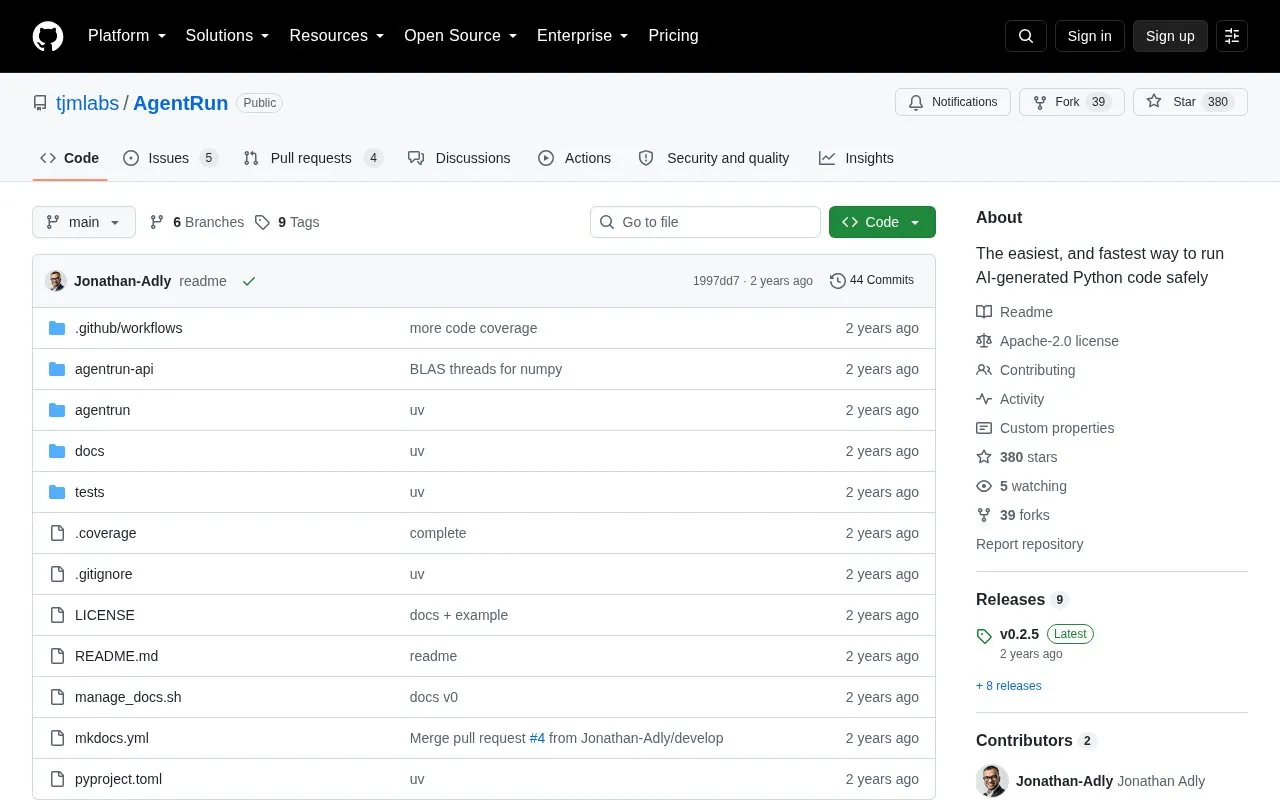Open the Pull requests tab
The width and height of the screenshot is (1280, 800).
click(313, 158)
